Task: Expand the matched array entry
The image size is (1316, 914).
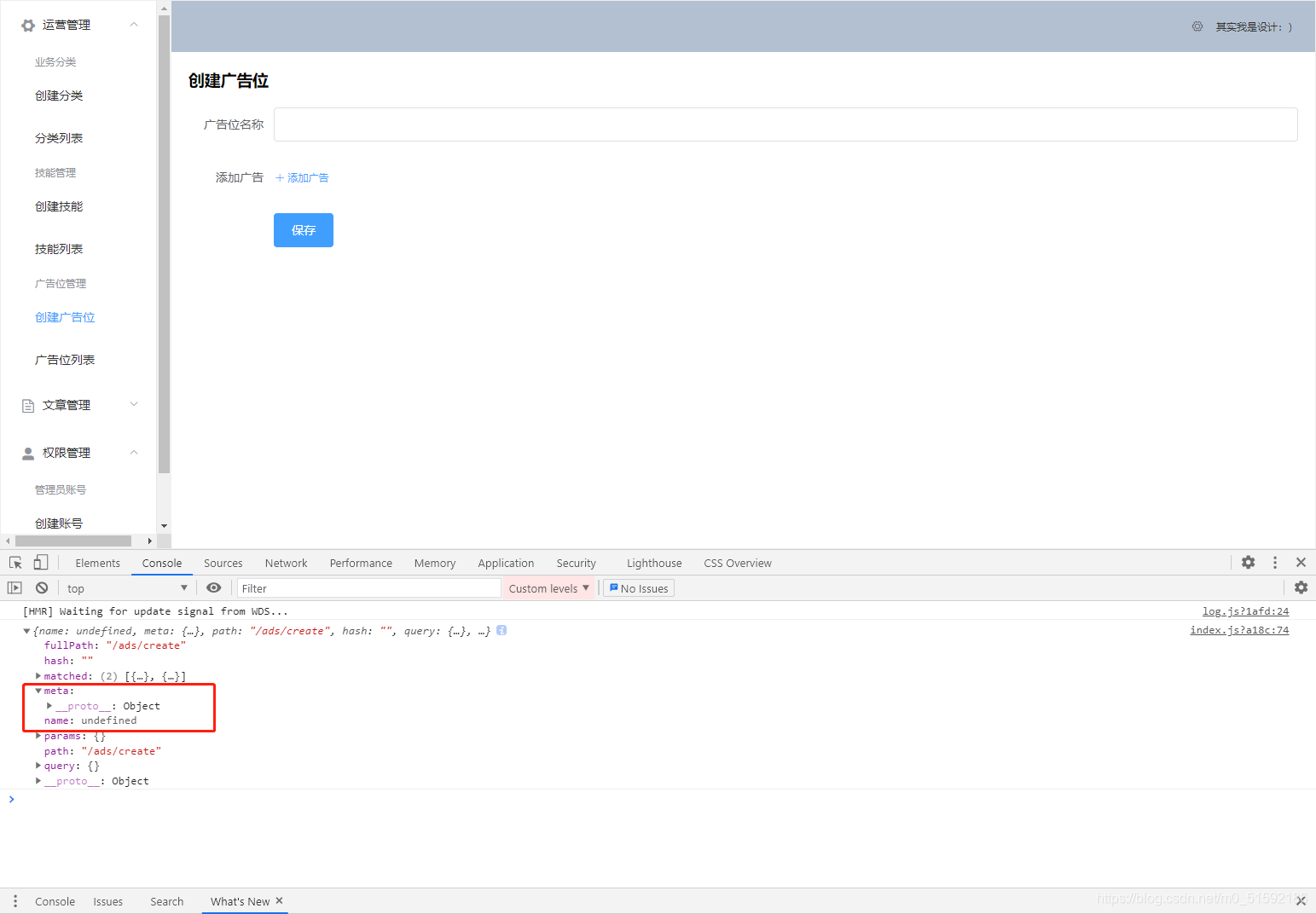Action: coord(38,675)
